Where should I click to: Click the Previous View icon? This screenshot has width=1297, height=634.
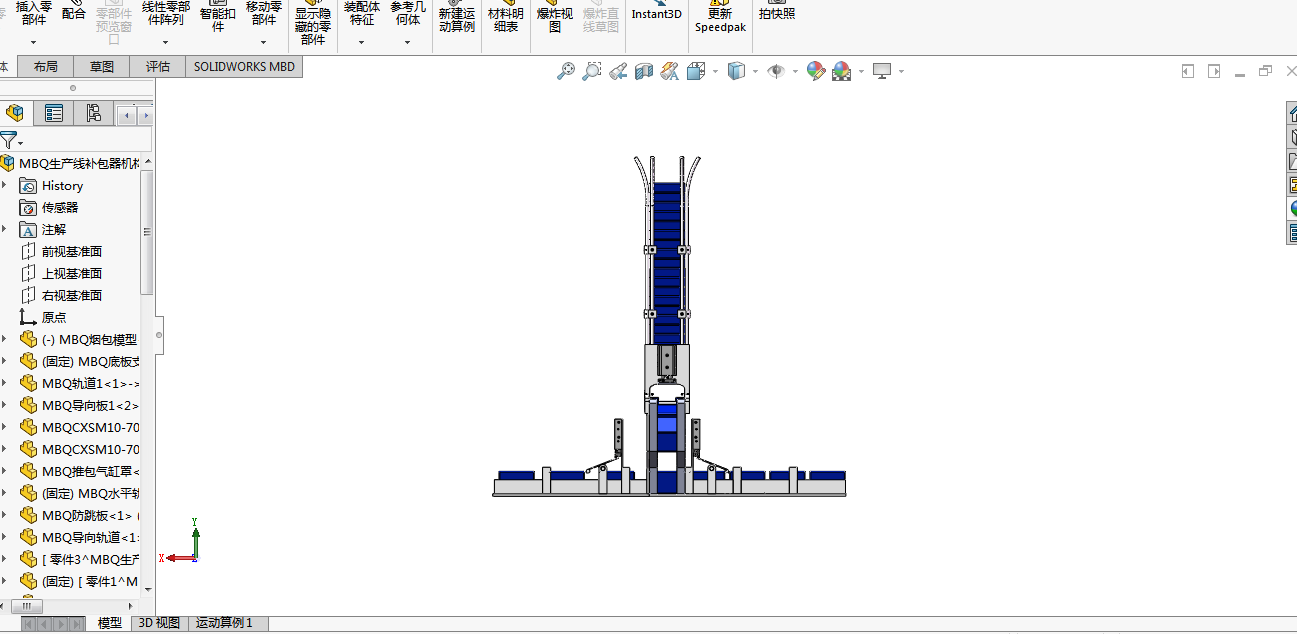pos(618,71)
